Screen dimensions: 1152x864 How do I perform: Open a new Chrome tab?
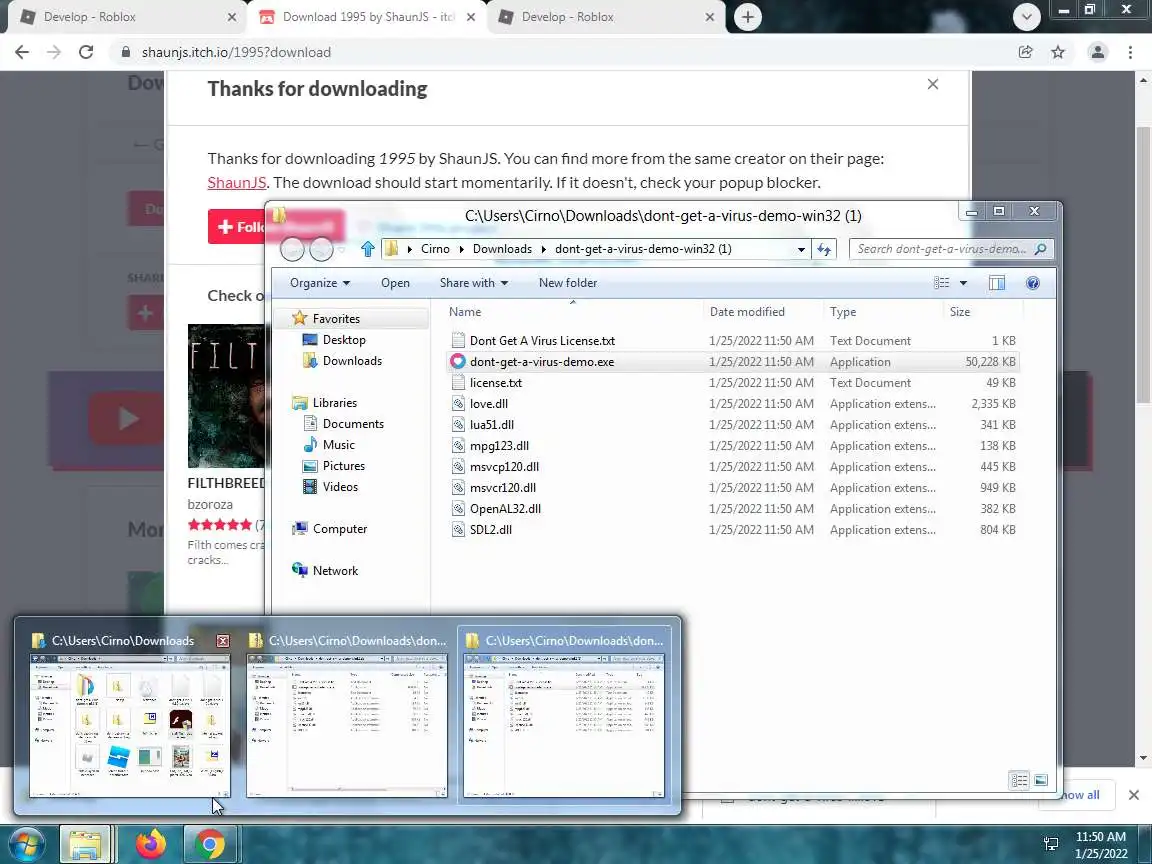click(747, 17)
